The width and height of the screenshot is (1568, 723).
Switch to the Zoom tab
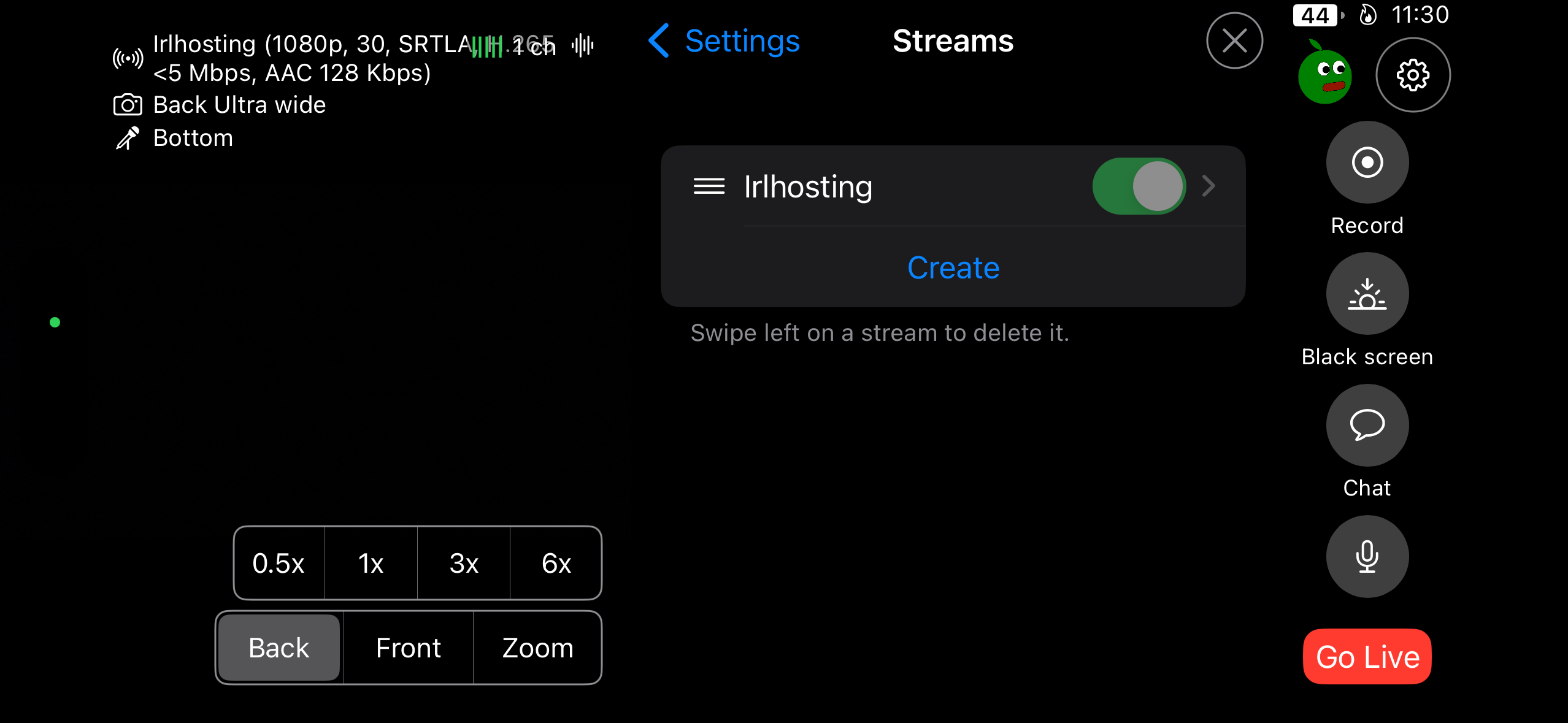click(x=537, y=648)
